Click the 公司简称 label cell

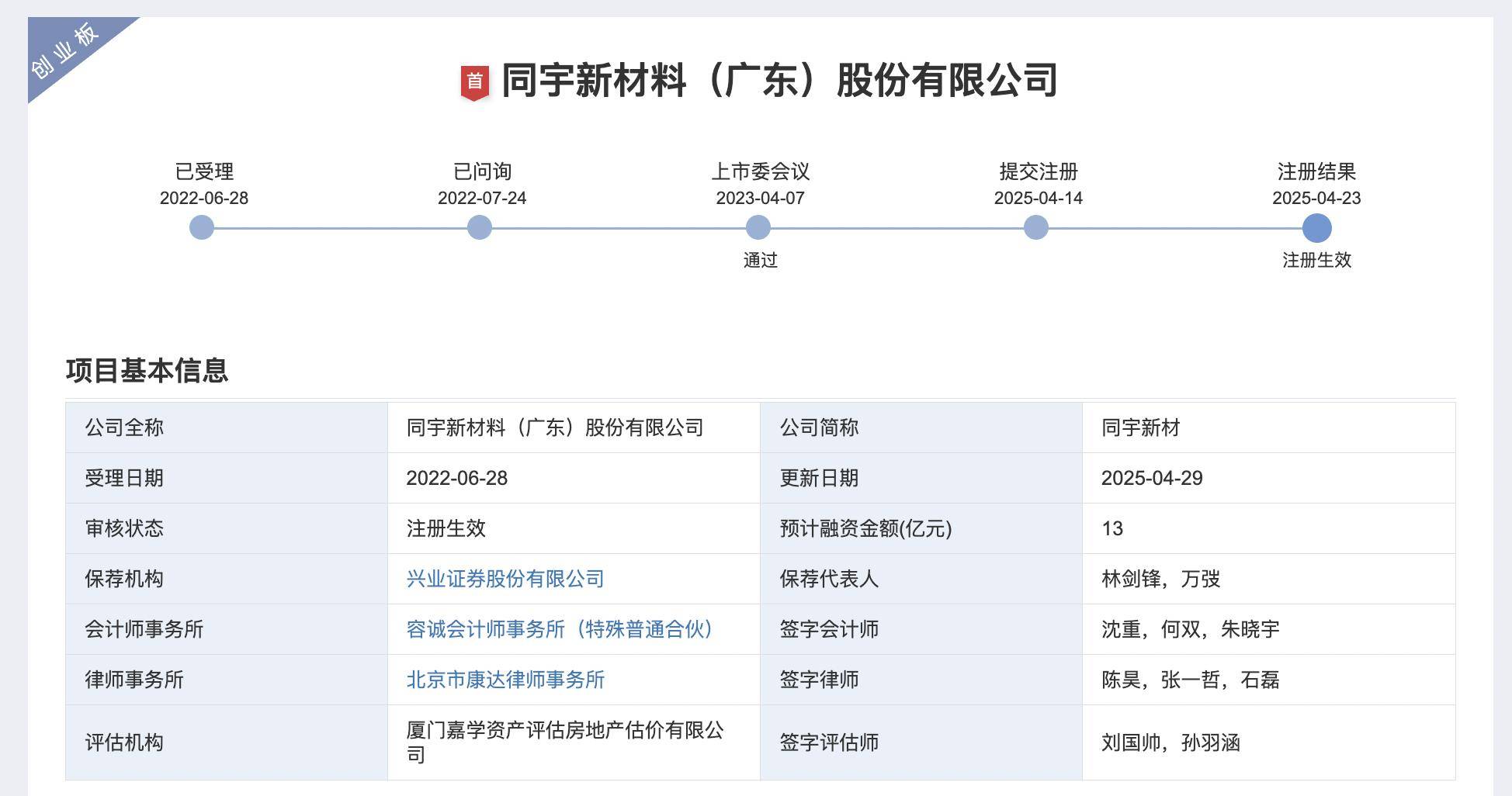pyautogui.click(x=921, y=427)
